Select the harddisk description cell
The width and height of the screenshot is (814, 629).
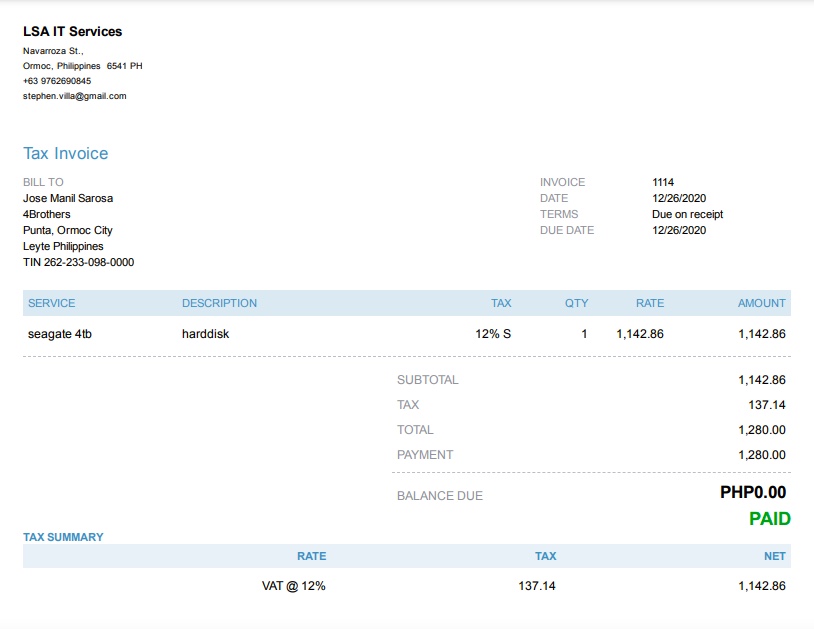(205, 334)
